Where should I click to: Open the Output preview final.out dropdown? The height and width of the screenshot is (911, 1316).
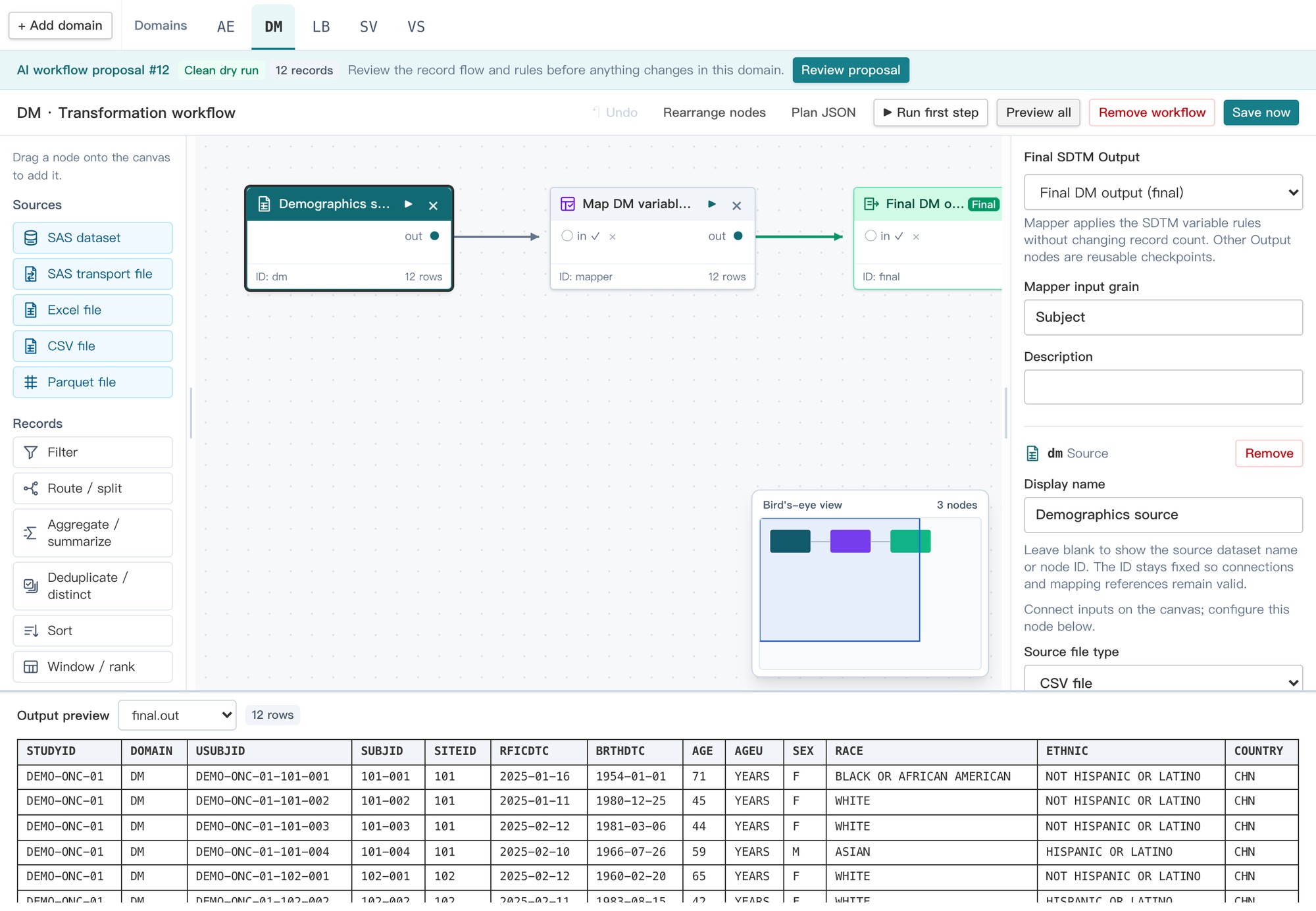177,715
